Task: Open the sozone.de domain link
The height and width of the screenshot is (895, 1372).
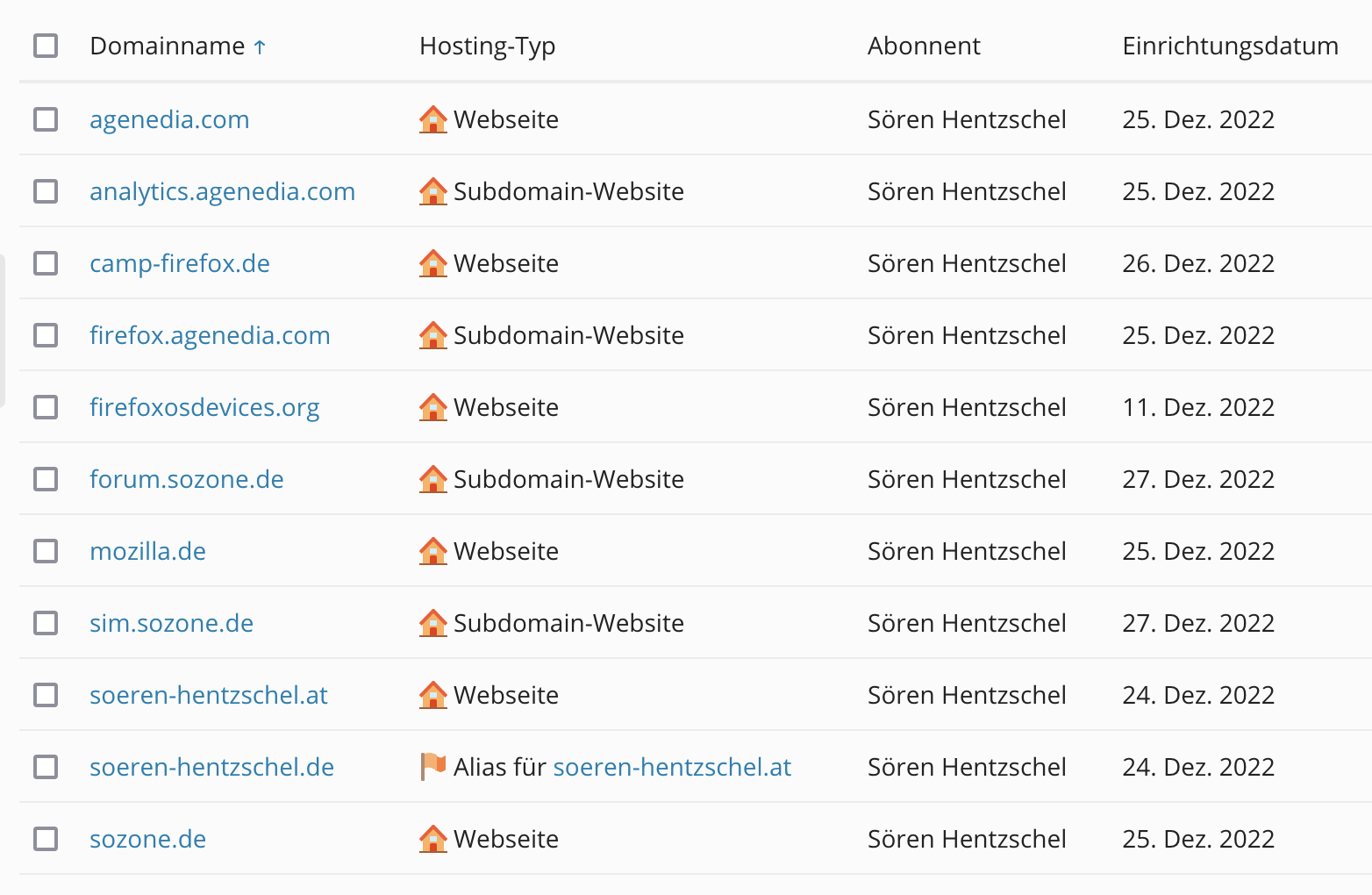Action: 147,839
